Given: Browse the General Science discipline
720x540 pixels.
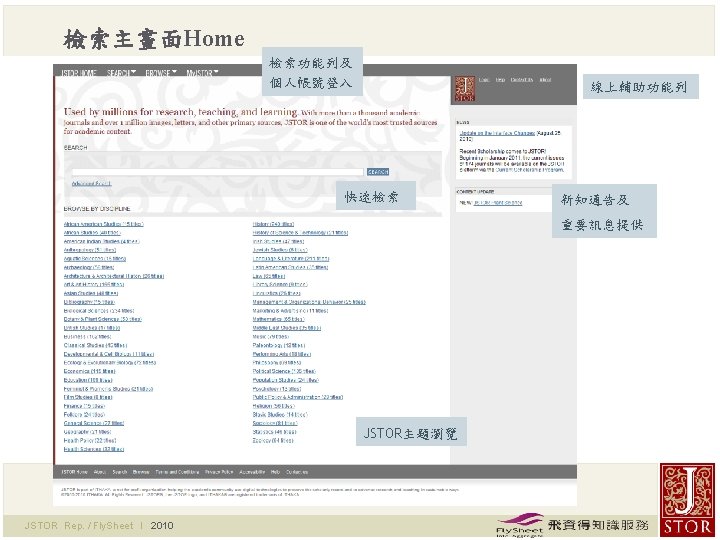Looking at the screenshot, I should click(x=94, y=423).
